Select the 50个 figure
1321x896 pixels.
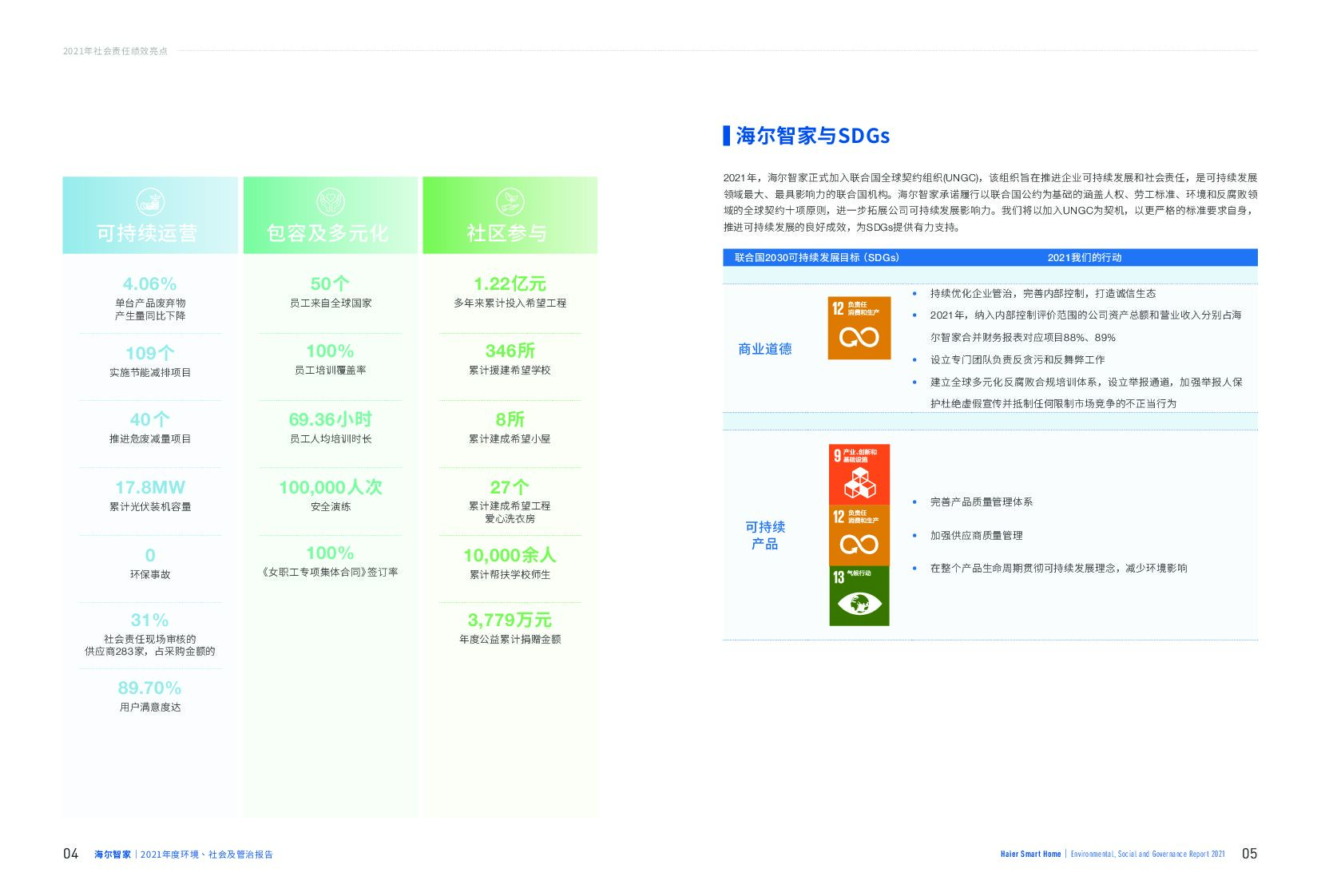tap(330, 283)
